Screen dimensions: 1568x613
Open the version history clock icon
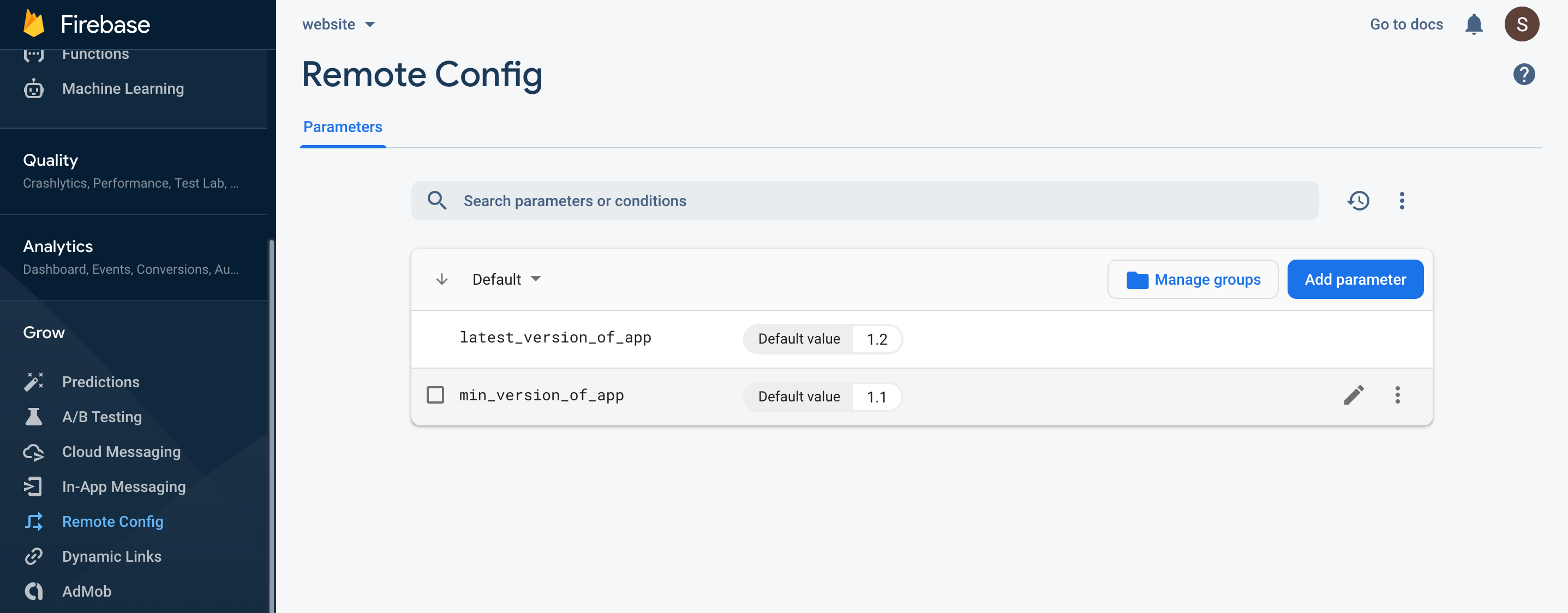pos(1358,201)
